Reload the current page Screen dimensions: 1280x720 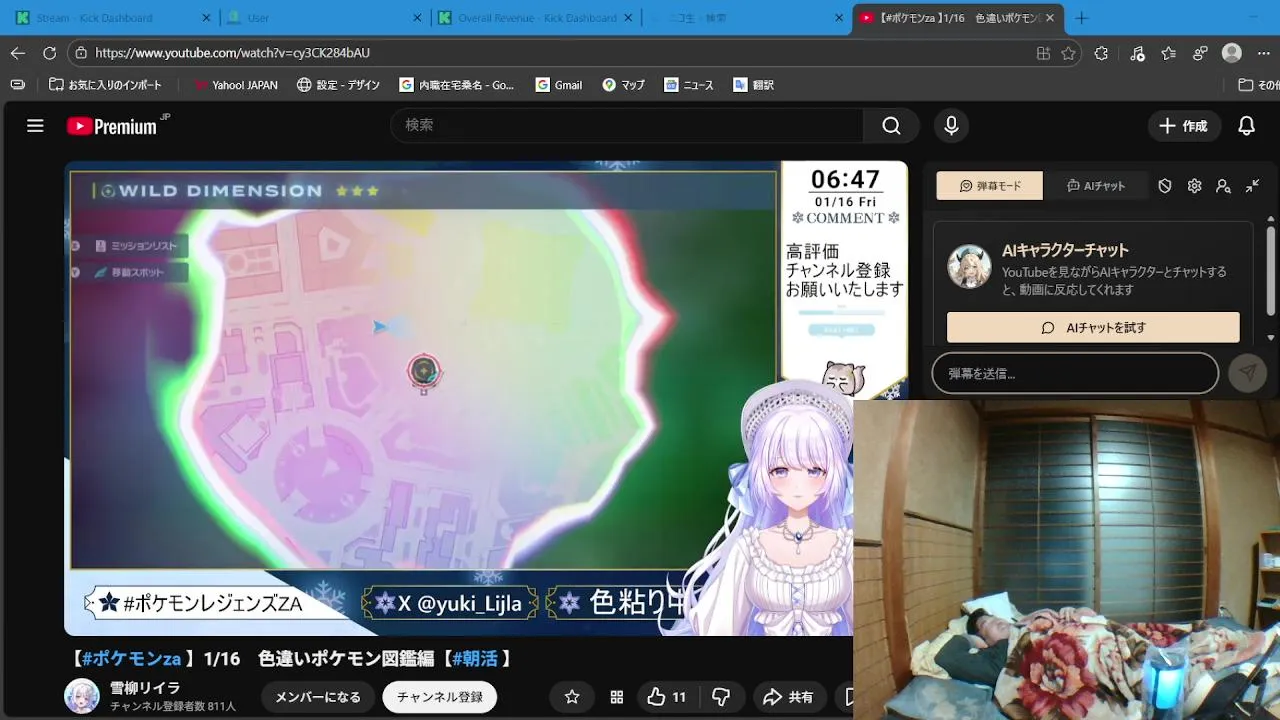click(49, 53)
